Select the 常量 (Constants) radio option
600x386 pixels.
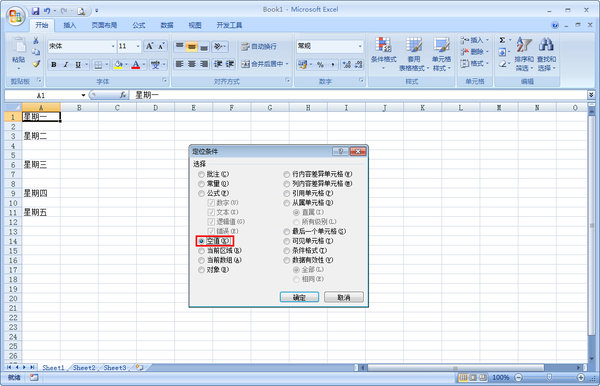(201, 184)
